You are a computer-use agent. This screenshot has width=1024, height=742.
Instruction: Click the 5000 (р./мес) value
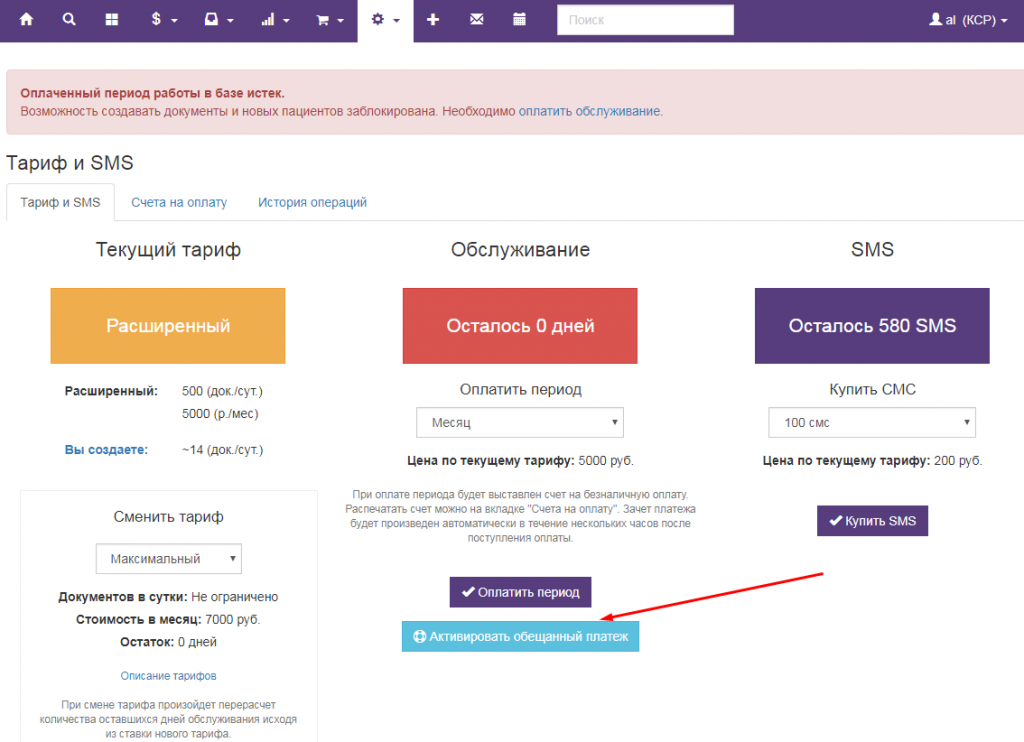[x=220, y=414]
